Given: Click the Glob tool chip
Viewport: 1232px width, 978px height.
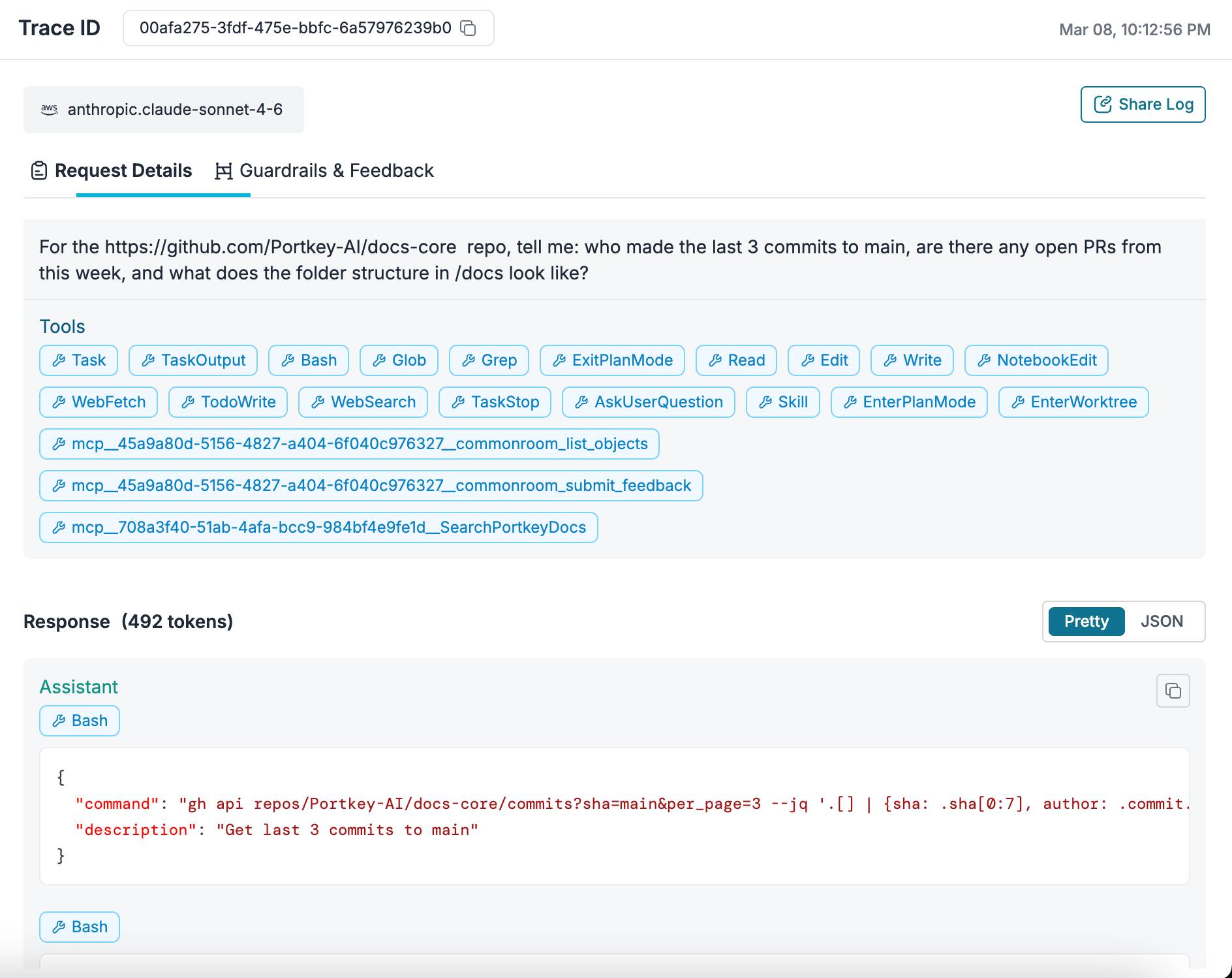Looking at the screenshot, I should 399,360.
